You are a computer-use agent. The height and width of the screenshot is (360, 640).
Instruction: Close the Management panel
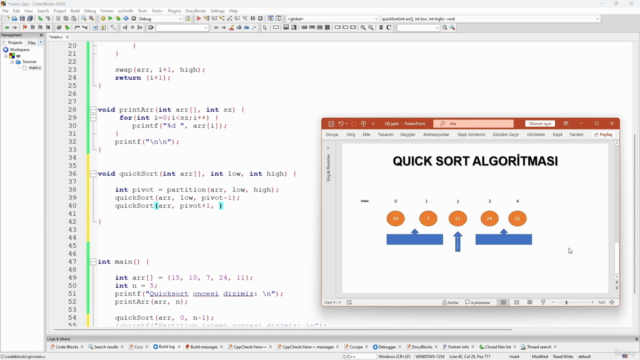[41, 35]
